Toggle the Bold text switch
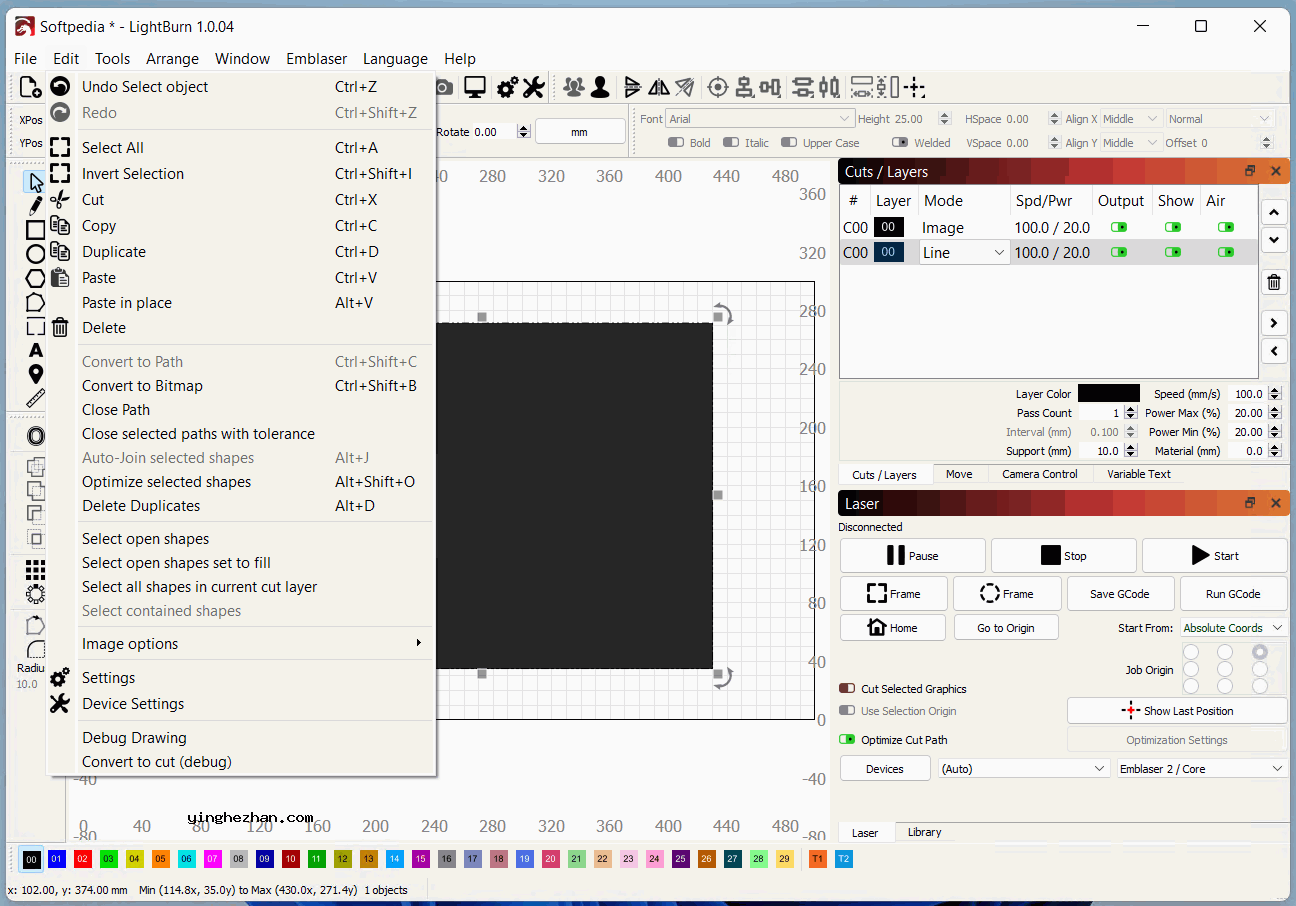This screenshot has height=906, width=1296. pos(676,143)
